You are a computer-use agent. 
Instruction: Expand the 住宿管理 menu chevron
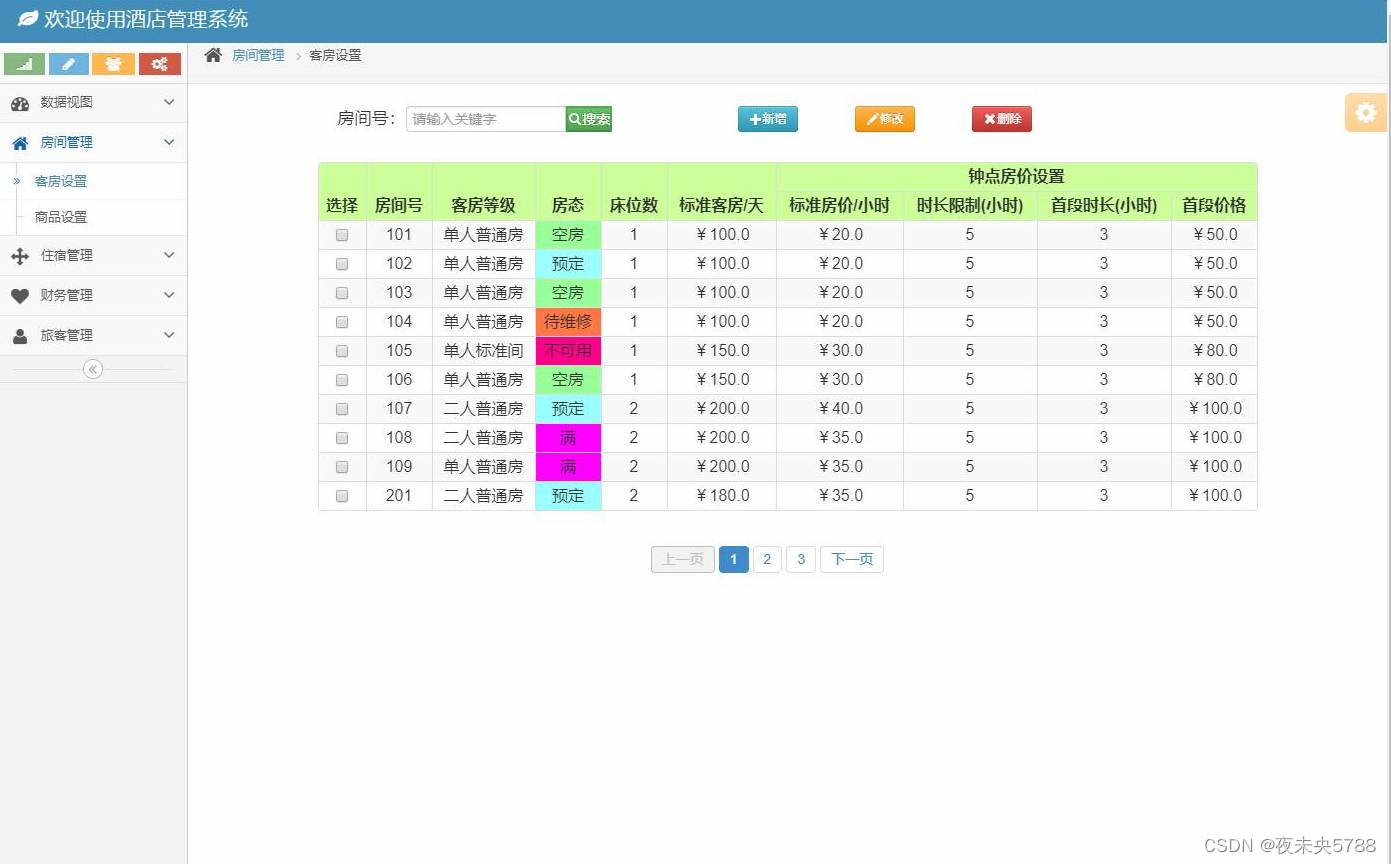click(x=169, y=255)
